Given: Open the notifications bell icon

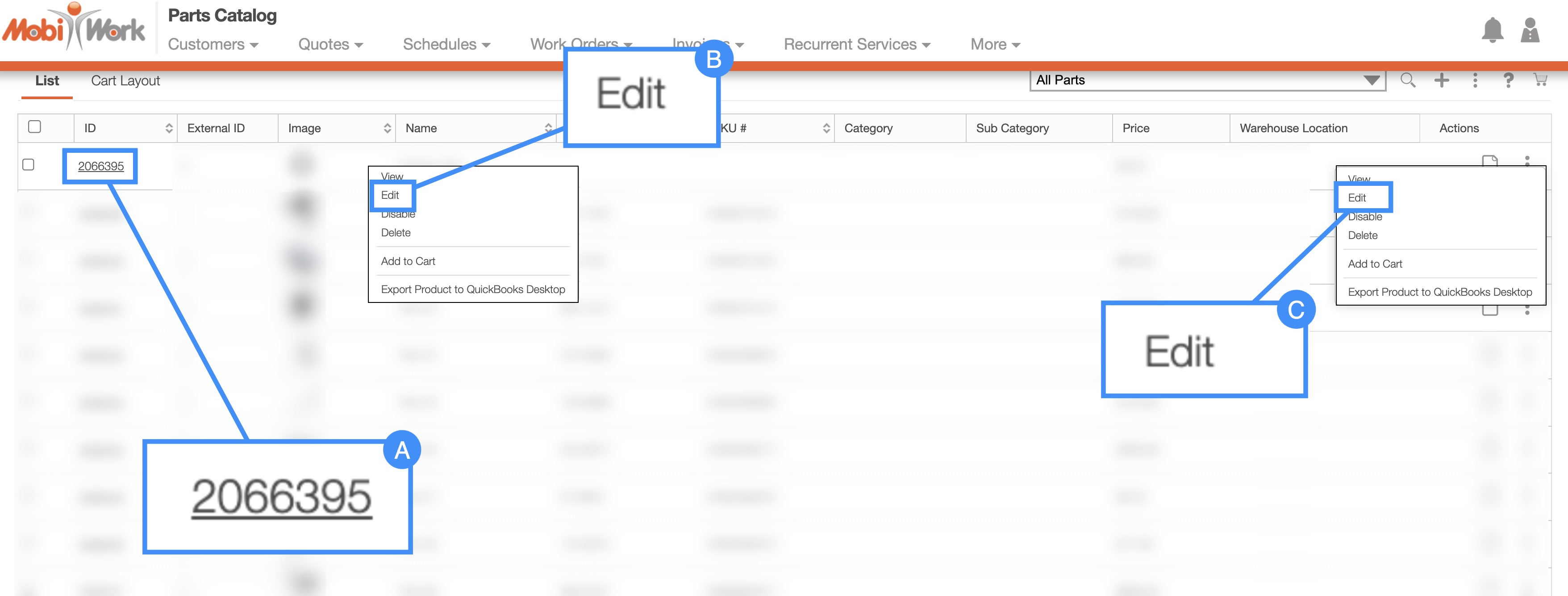Looking at the screenshot, I should tap(1492, 30).
